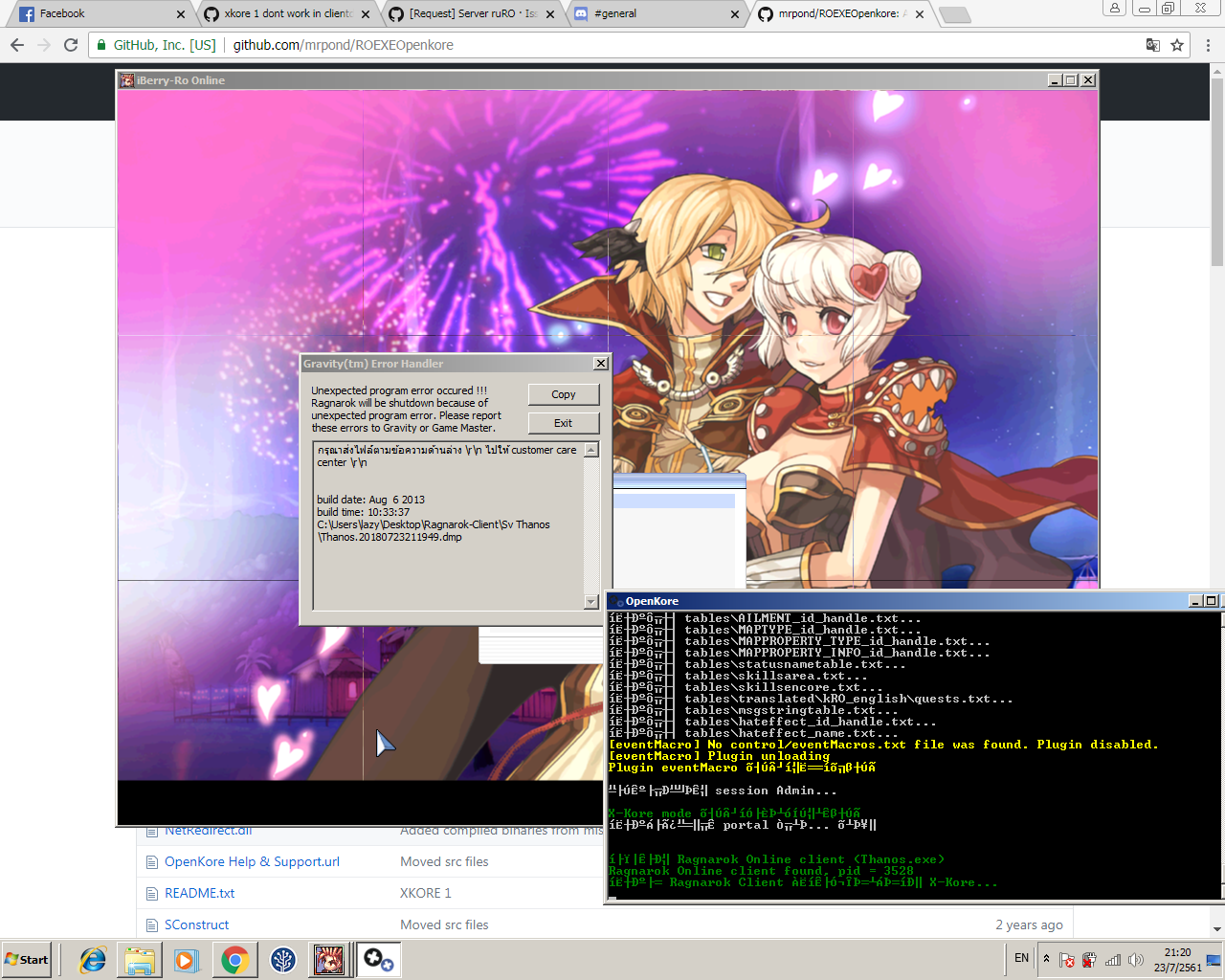Click the Ragnarok client taskbar icon

(x=329, y=960)
